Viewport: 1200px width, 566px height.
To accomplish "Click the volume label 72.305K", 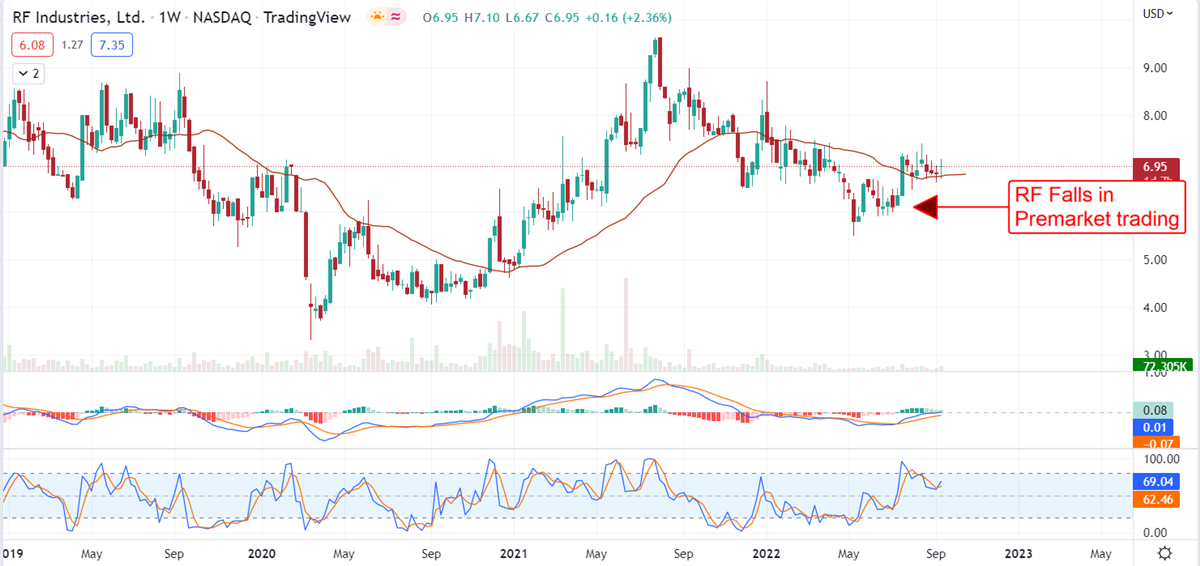I will 1163,366.
